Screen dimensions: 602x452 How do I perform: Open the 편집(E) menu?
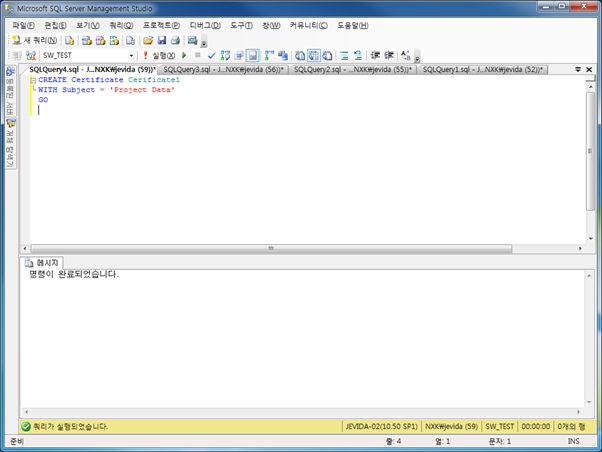click(x=55, y=25)
